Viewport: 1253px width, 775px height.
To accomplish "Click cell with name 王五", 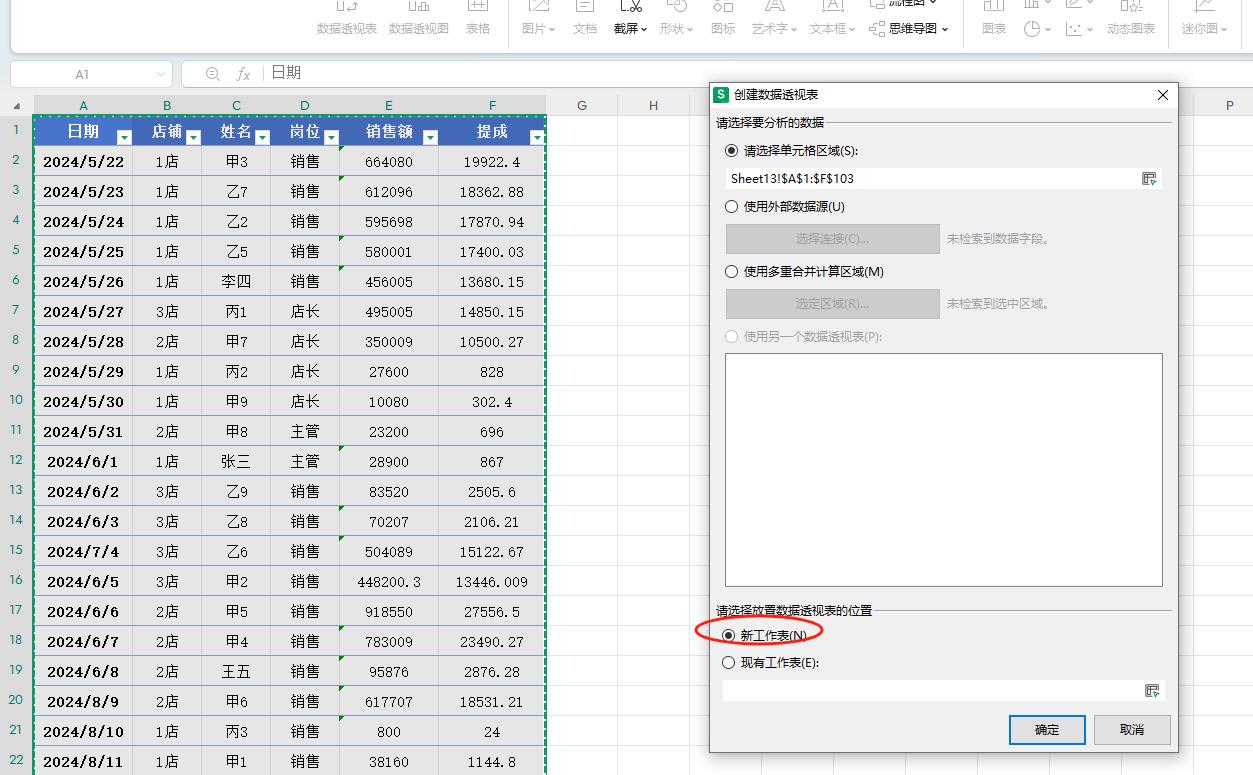I will point(236,672).
